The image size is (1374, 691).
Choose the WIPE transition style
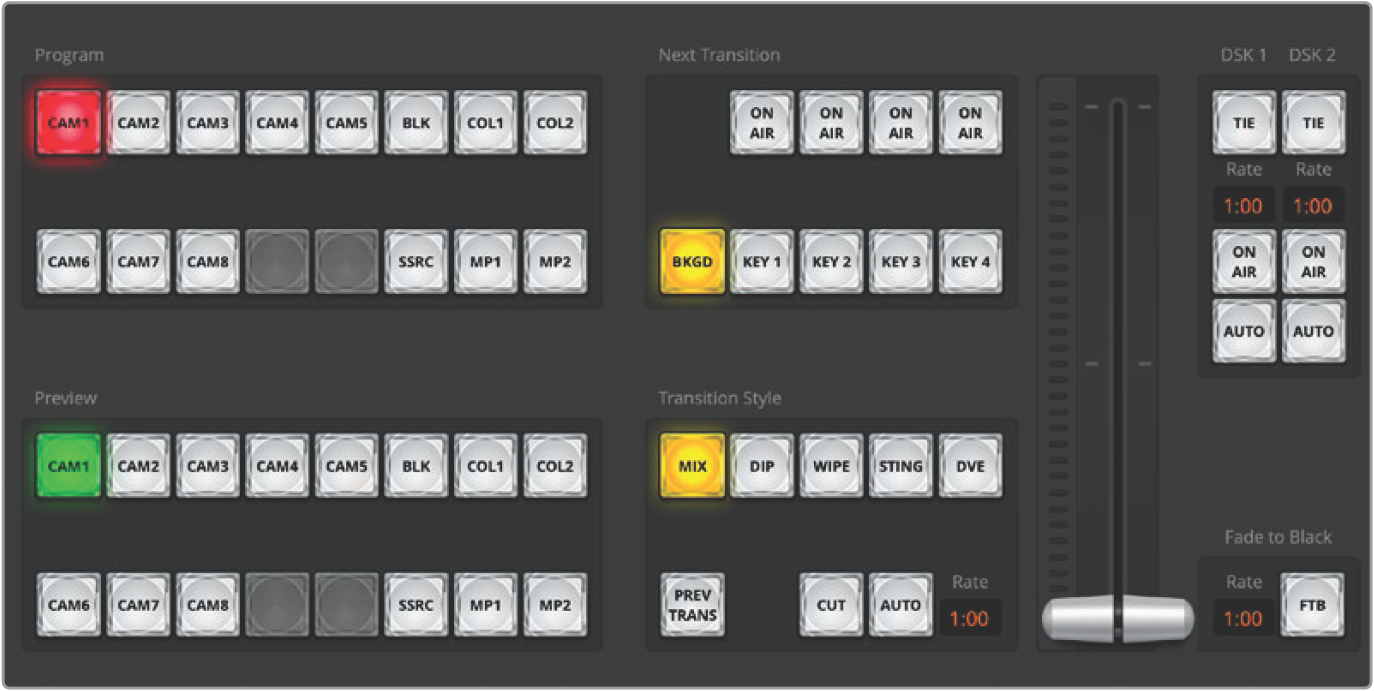(831, 466)
